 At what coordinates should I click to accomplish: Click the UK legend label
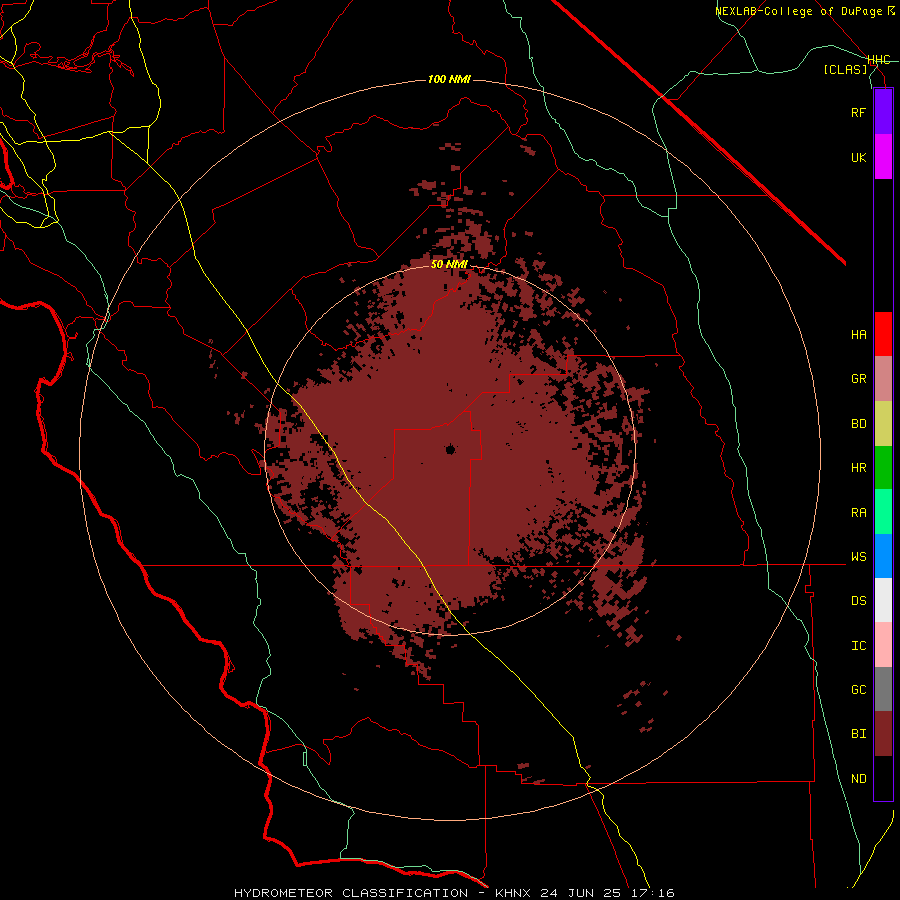(858, 157)
